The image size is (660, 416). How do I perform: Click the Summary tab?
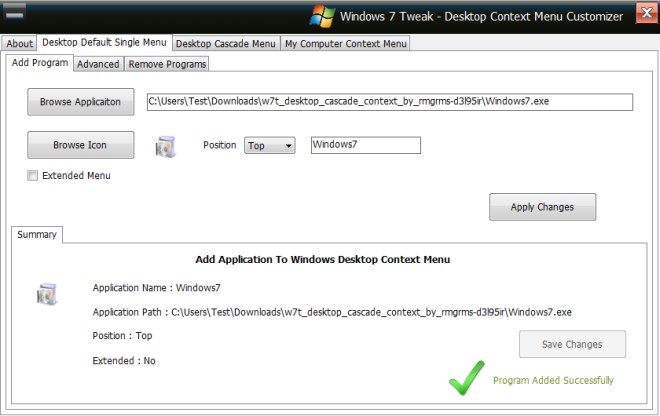click(x=37, y=235)
